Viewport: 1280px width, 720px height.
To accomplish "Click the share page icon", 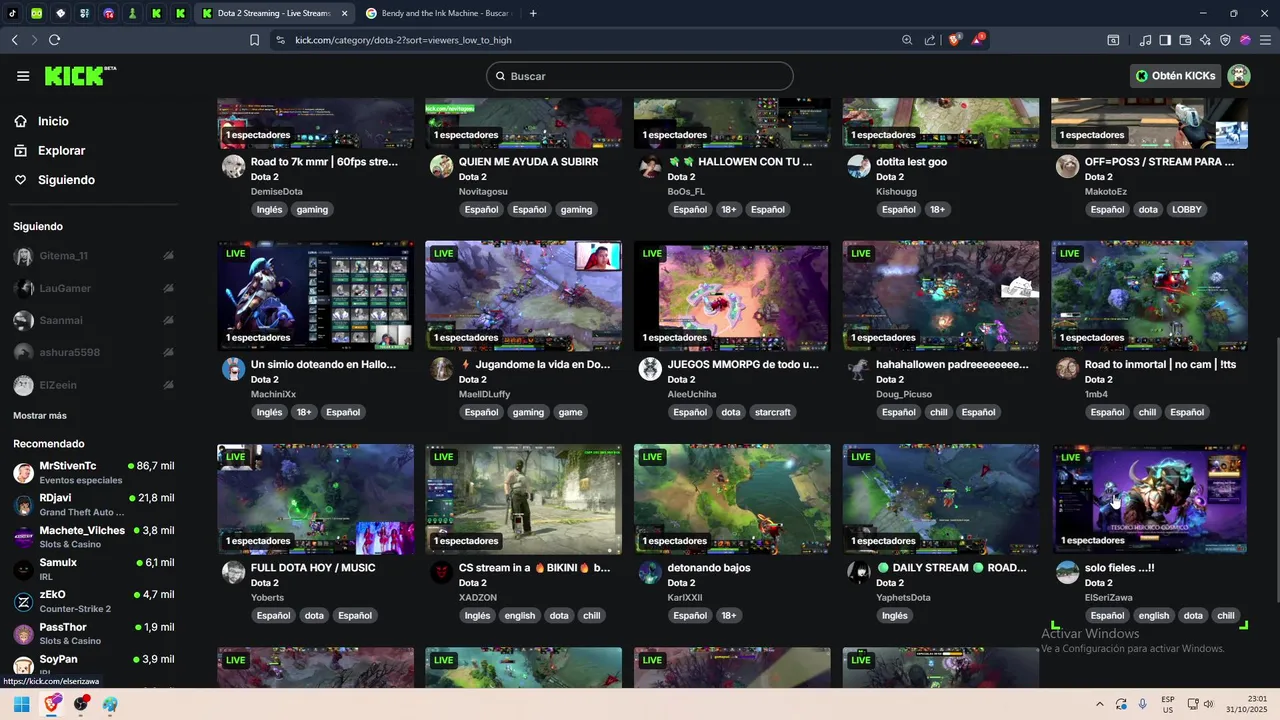I will tap(930, 40).
